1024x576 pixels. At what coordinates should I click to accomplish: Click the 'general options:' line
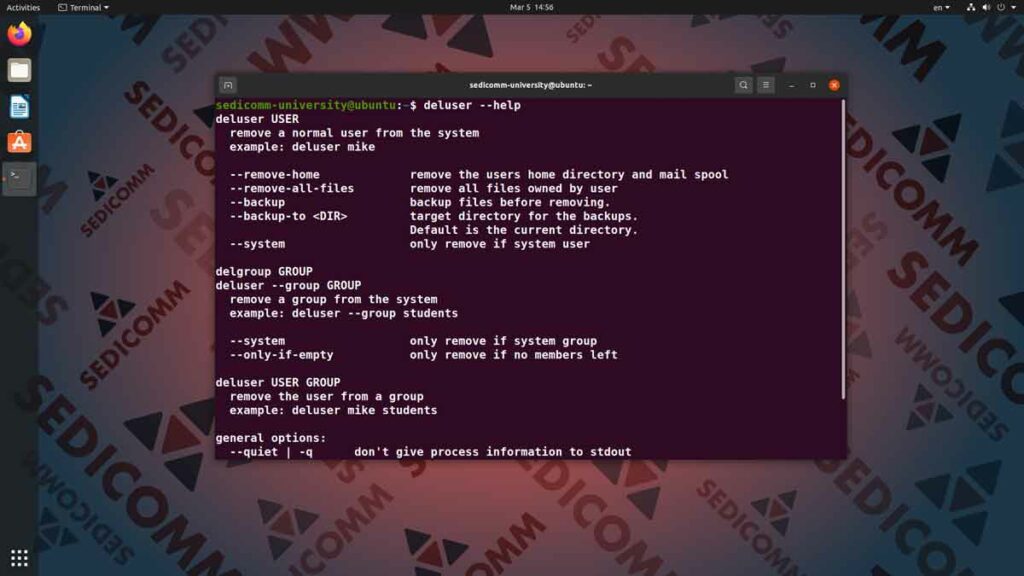270,438
